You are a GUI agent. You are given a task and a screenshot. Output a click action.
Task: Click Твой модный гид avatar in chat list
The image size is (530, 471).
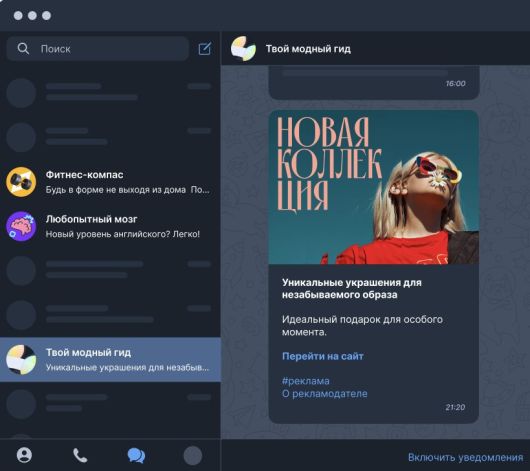(x=21, y=359)
